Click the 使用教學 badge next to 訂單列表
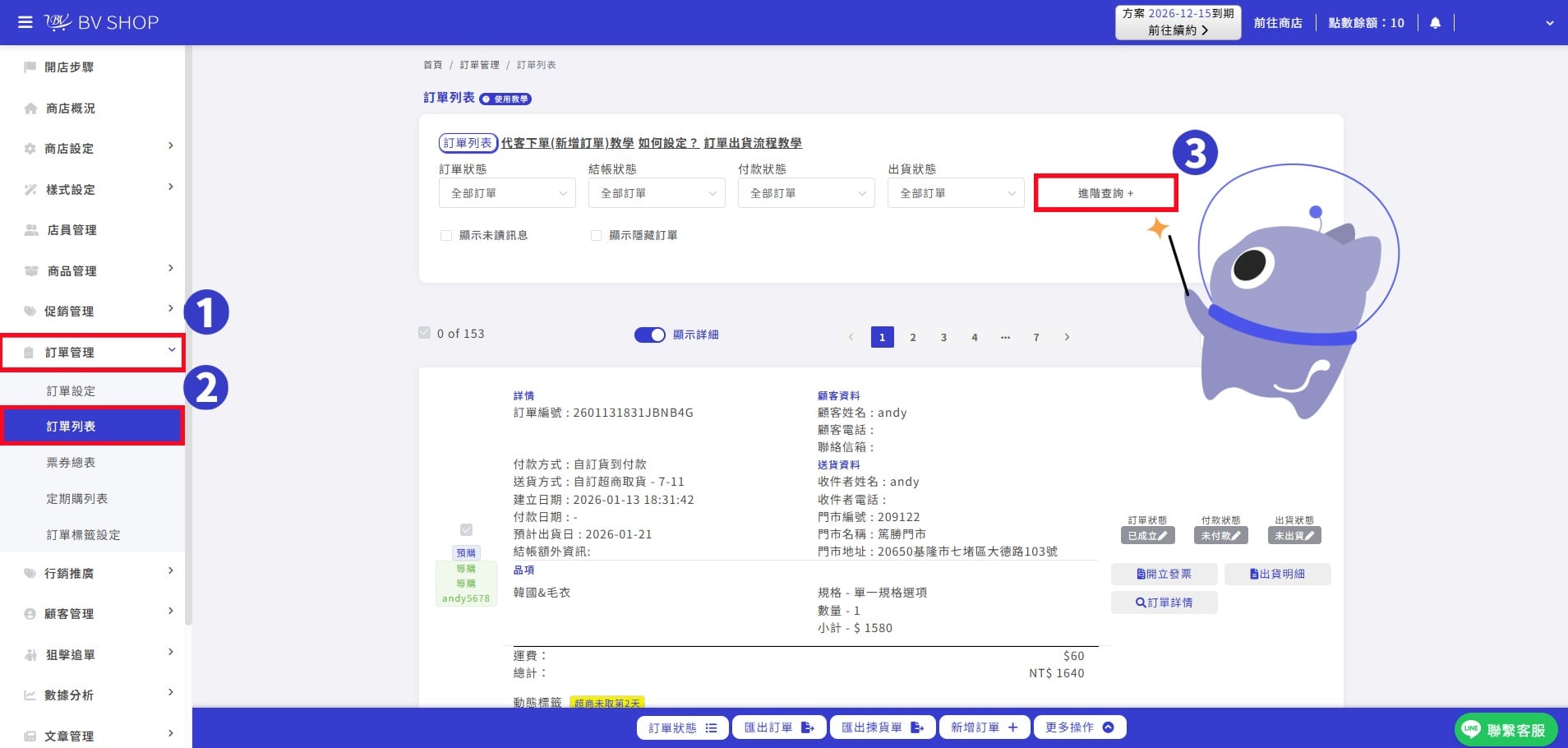Image resolution: width=1568 pixels, height=748 pixels. coord(505,99)
